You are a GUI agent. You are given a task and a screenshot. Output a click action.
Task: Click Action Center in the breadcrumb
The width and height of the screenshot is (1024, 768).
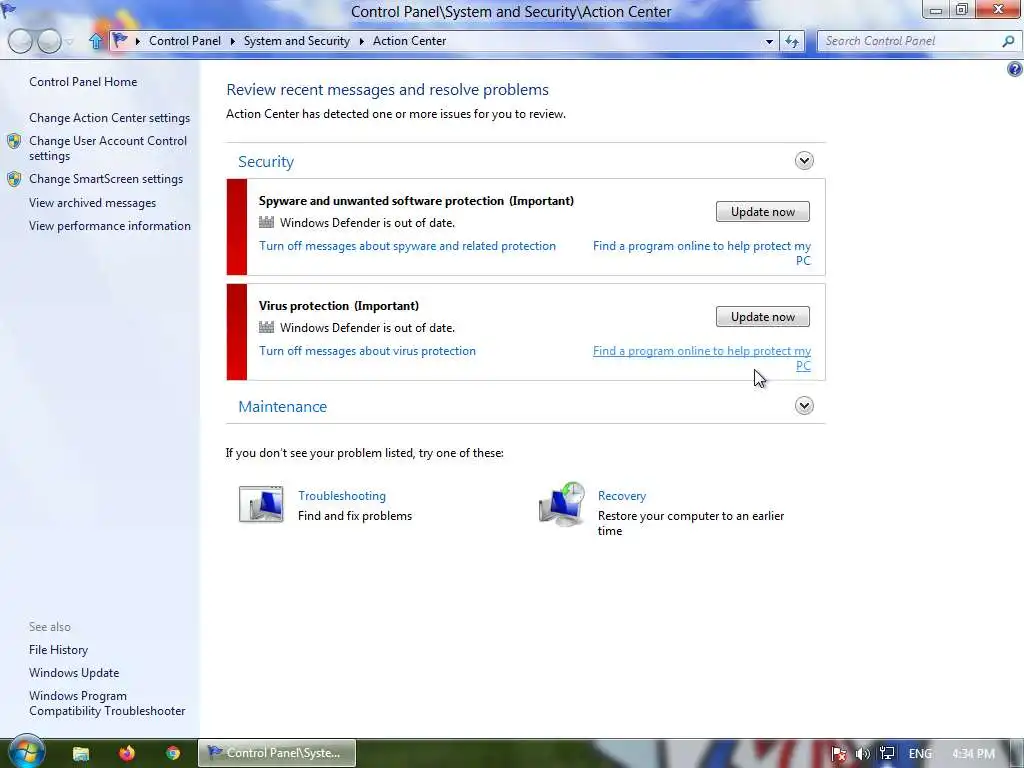(409, 40)
